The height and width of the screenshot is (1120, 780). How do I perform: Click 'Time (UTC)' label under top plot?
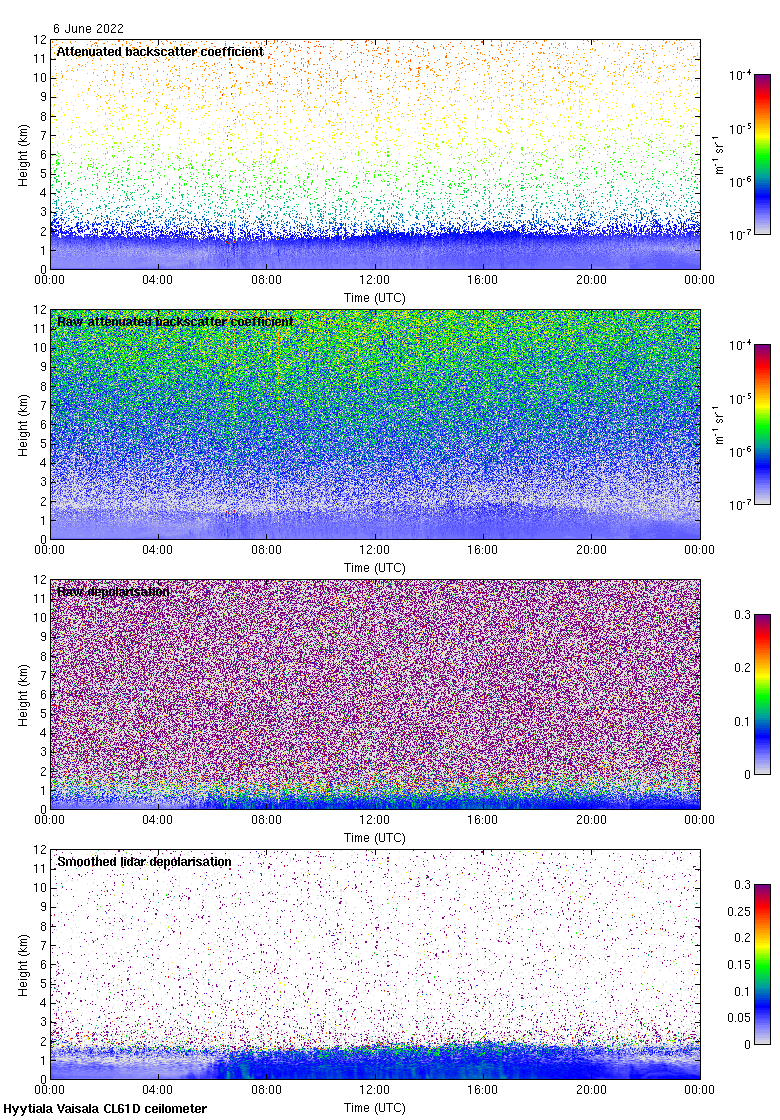tap(375, 298)
